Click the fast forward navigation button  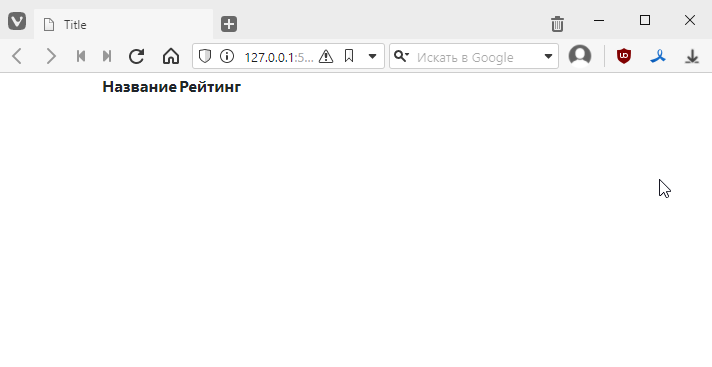point(107,56)
